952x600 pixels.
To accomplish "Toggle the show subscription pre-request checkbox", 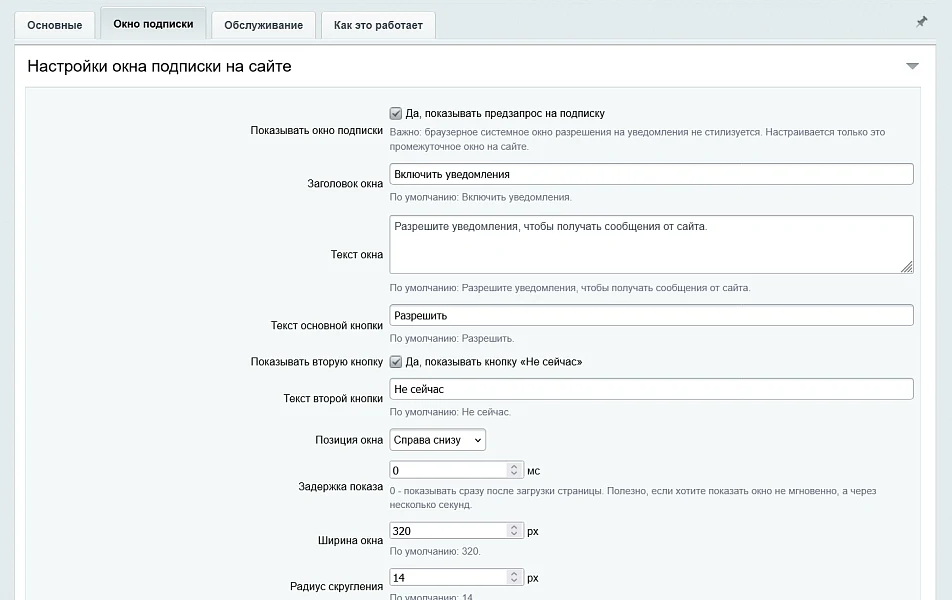I will pyautogui.click(x=396, y=114).
